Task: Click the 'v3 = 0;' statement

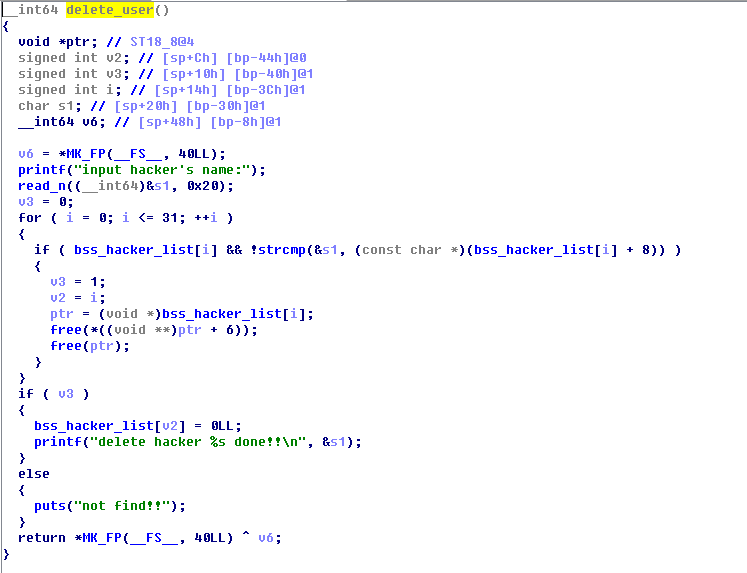Action: point(46,202)
